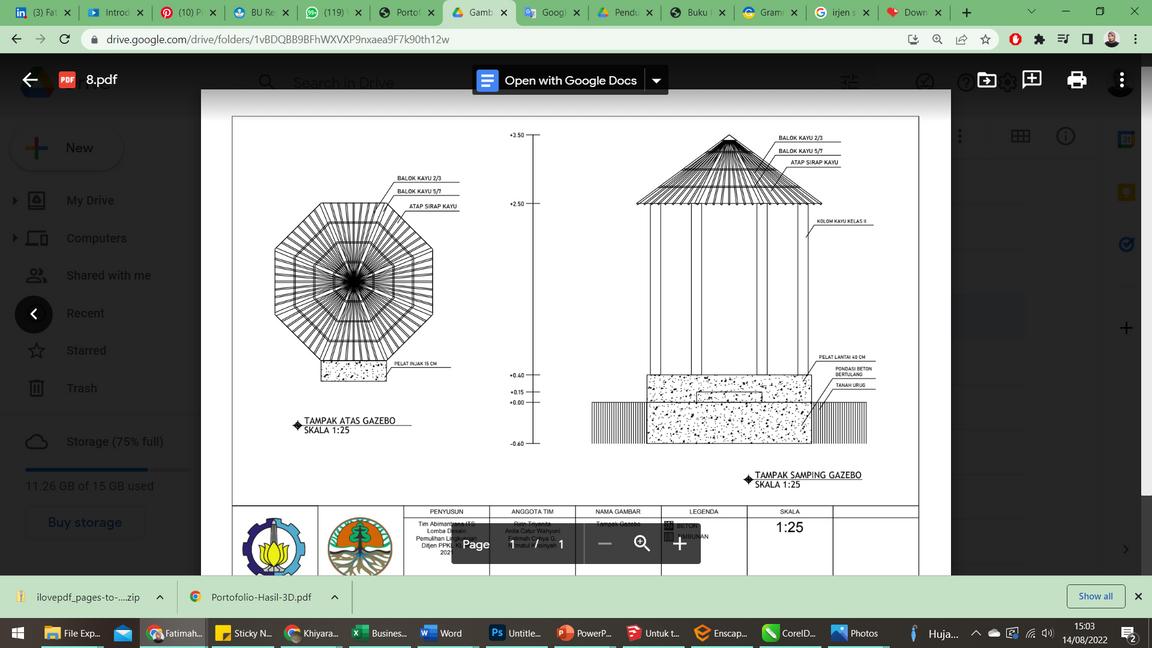Open the taskbar volume control
Screen dimensions: 1152x648
point(1048,633)
